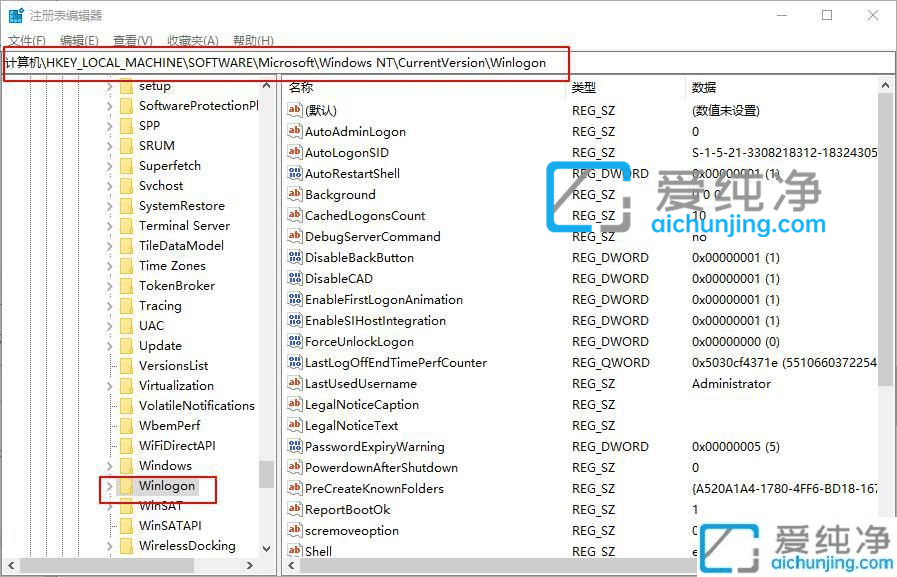The height and width of the screenshot is (577, 897).
Task: Select the WinSATAPI tree key
Action: (x=170, y=526)
